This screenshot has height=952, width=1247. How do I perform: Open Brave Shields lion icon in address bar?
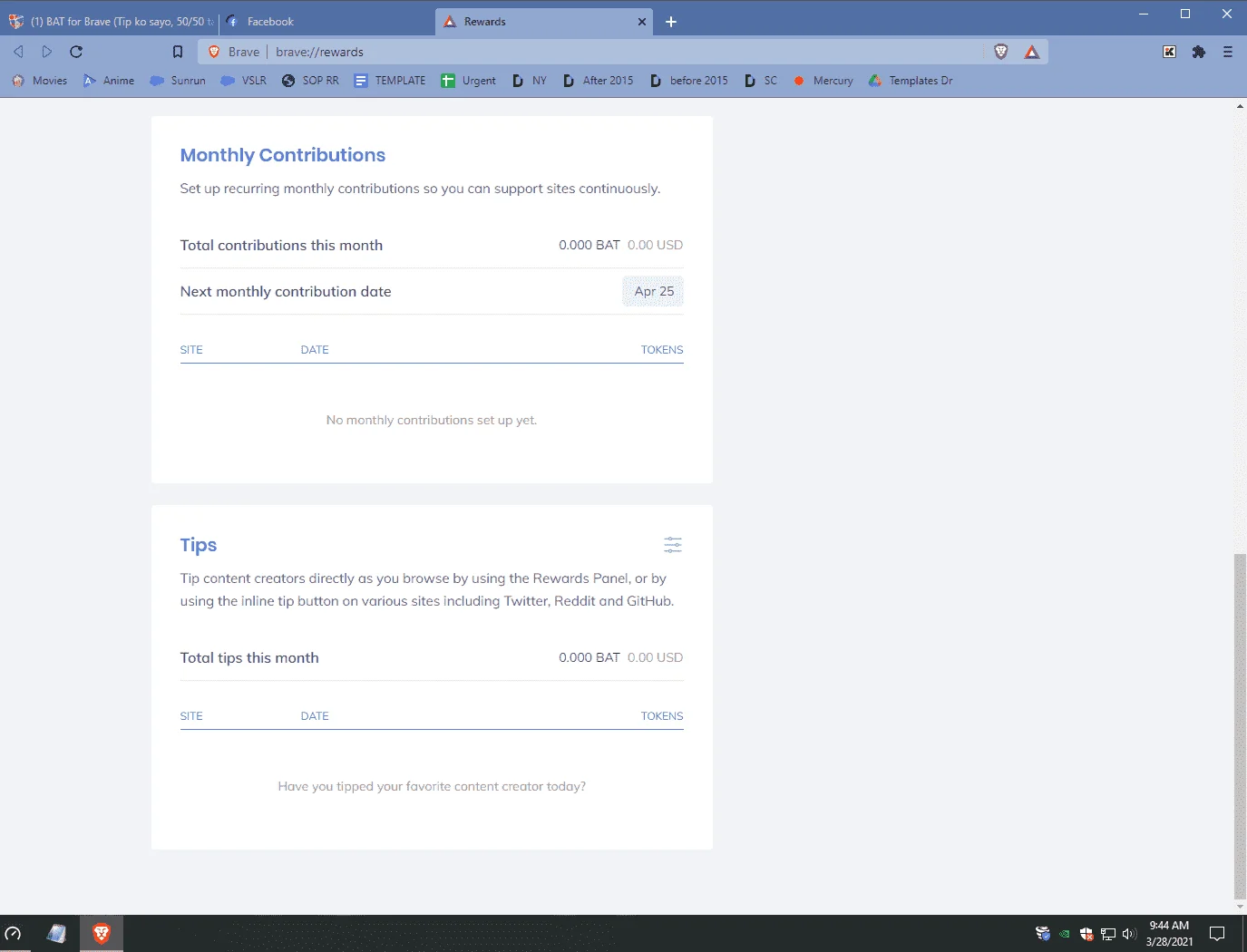1001,52
